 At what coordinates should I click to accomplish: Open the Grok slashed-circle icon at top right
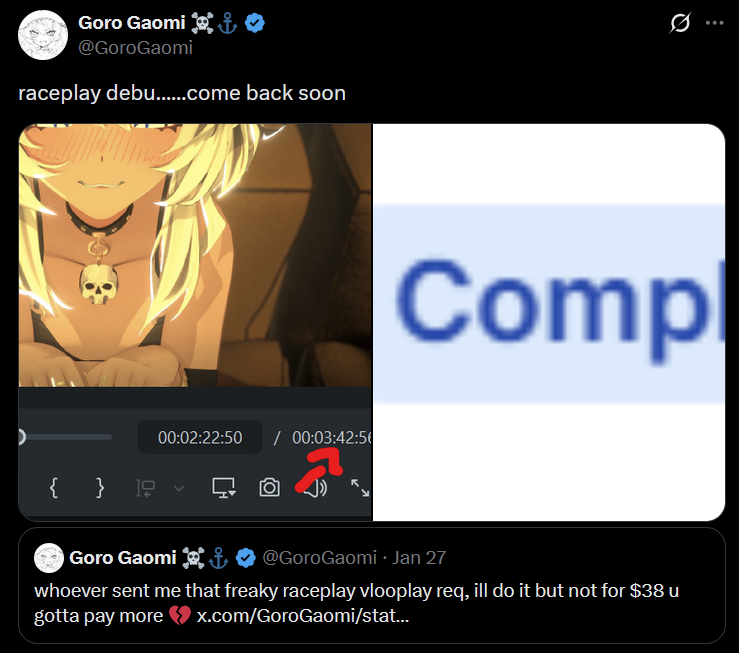(680, 23)
